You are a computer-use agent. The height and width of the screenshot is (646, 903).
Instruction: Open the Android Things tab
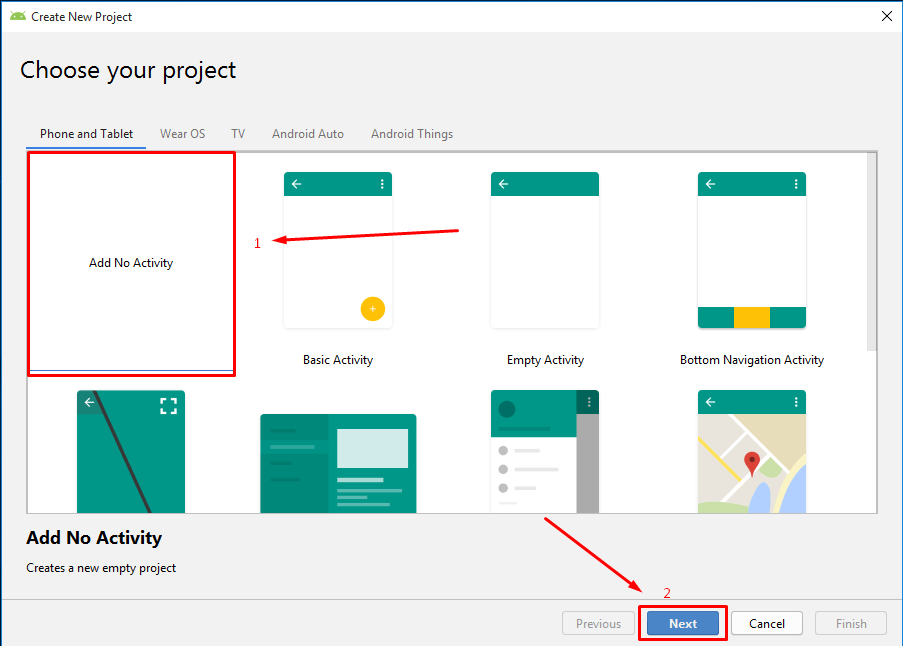pyautogui.click(x=411, y=134)
